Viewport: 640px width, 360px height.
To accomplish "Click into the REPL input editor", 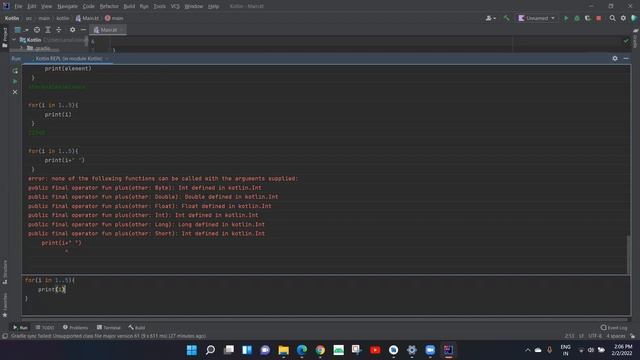I will coord(326,295).
